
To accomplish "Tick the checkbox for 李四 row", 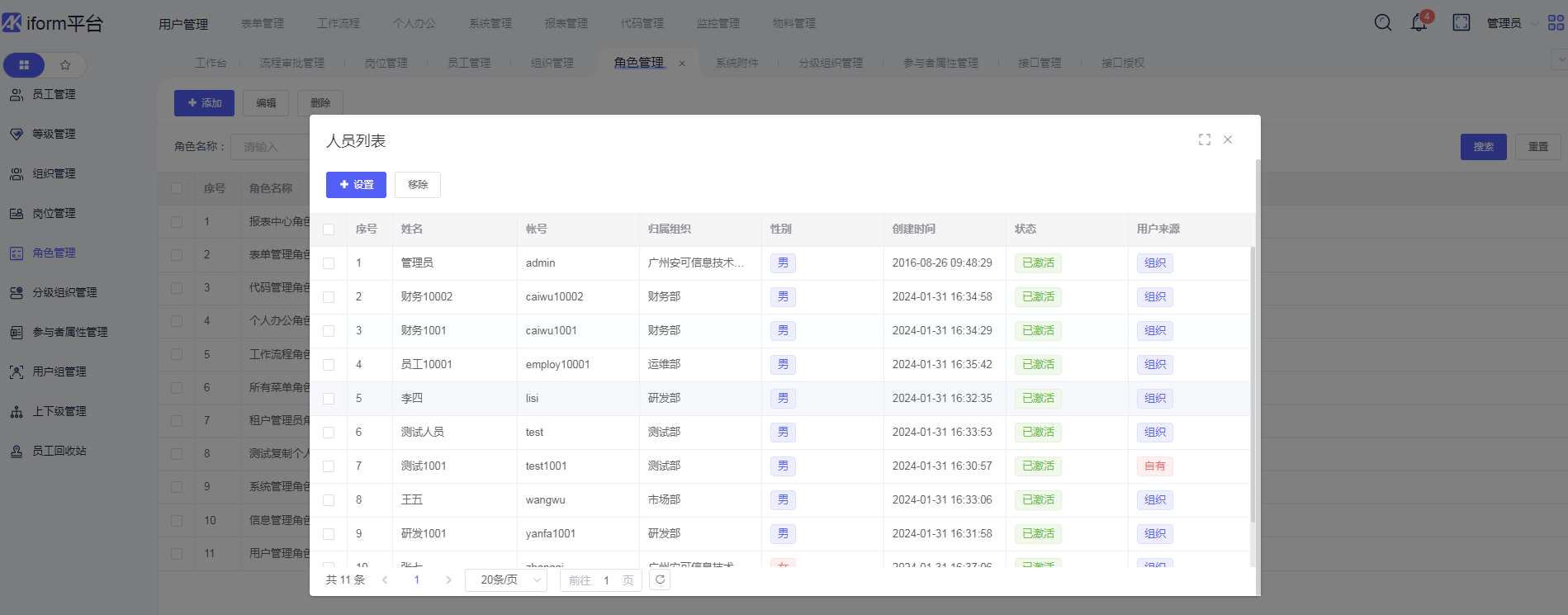I will tap(329, 399).
